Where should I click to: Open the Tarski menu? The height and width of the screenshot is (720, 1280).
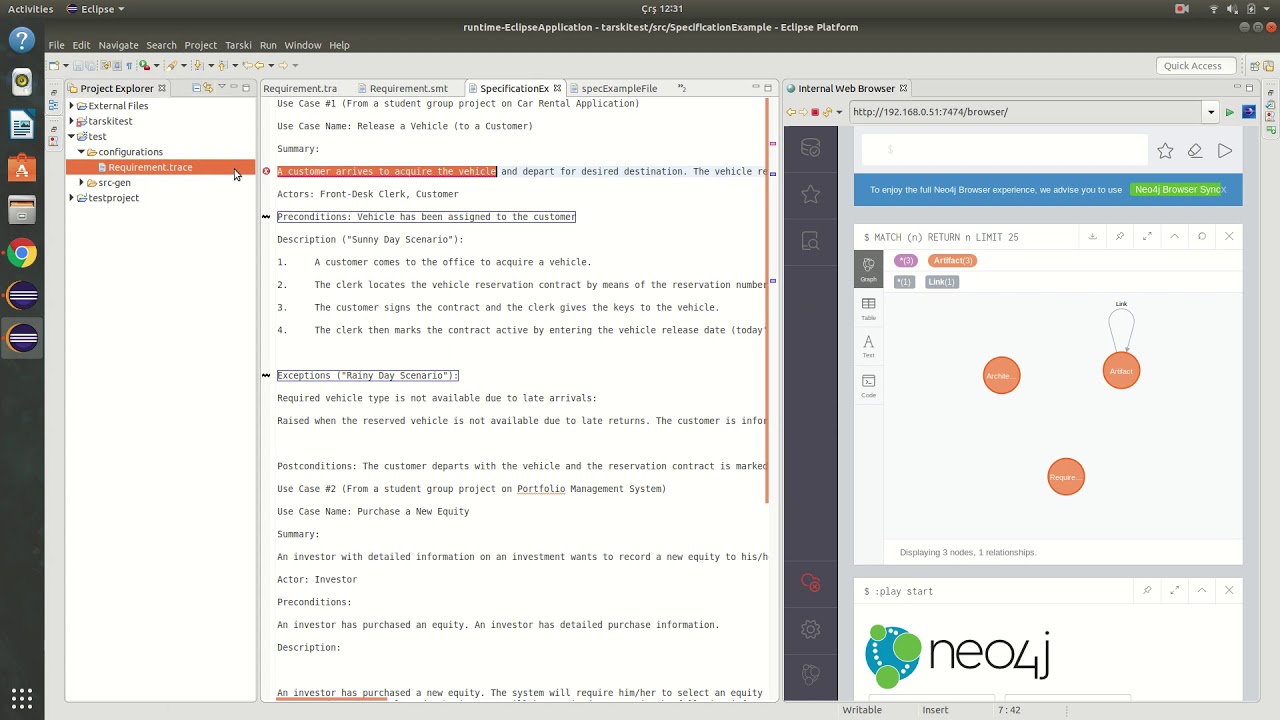click(x=238, y=45)
